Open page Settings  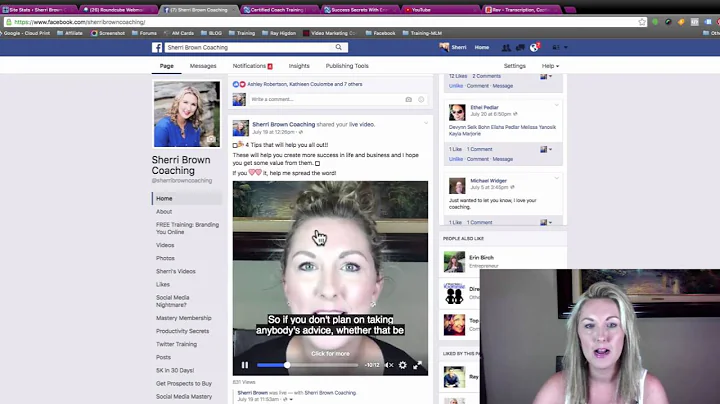tap(514, 66)
